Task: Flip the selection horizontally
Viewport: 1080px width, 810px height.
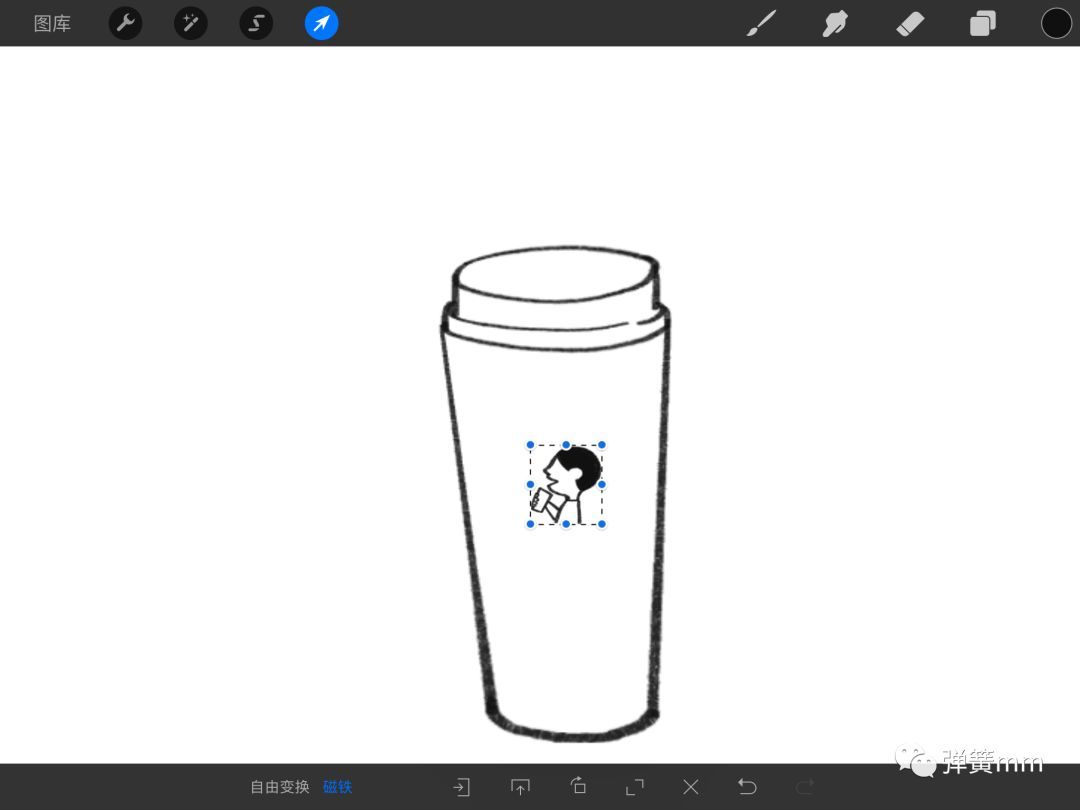Action: pyautogui.click(x=461, y=787)
